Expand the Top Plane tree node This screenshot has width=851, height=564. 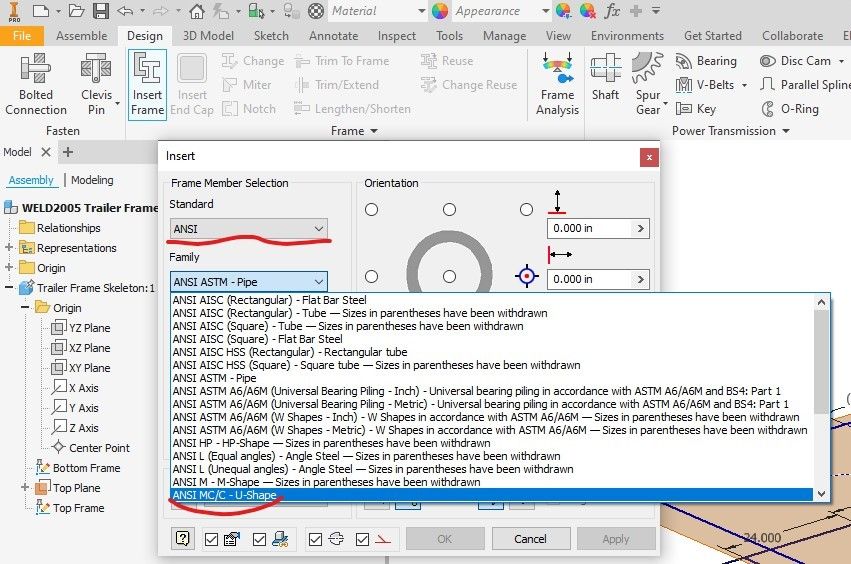25,487
